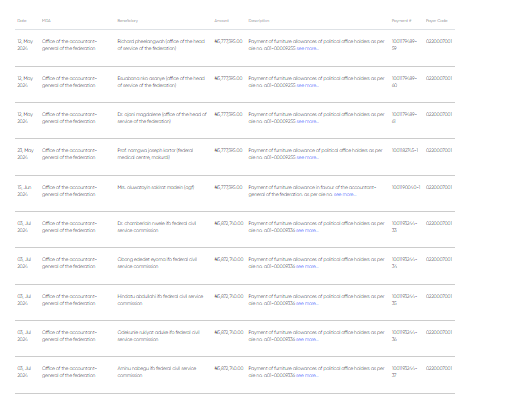Click the Date column header
The width and height of the screenshot is (518, 413).
point(22,21)
